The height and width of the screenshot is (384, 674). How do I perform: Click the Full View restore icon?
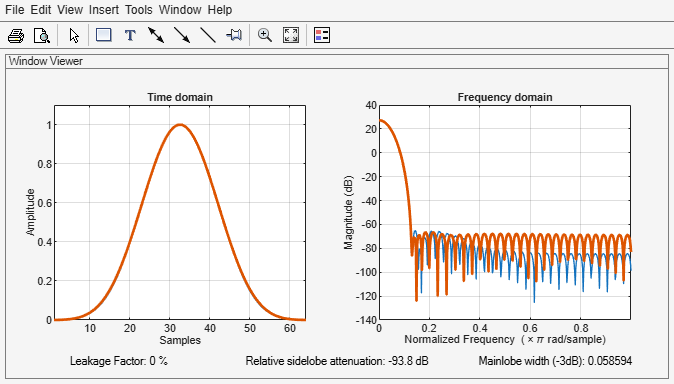[291, 35]
